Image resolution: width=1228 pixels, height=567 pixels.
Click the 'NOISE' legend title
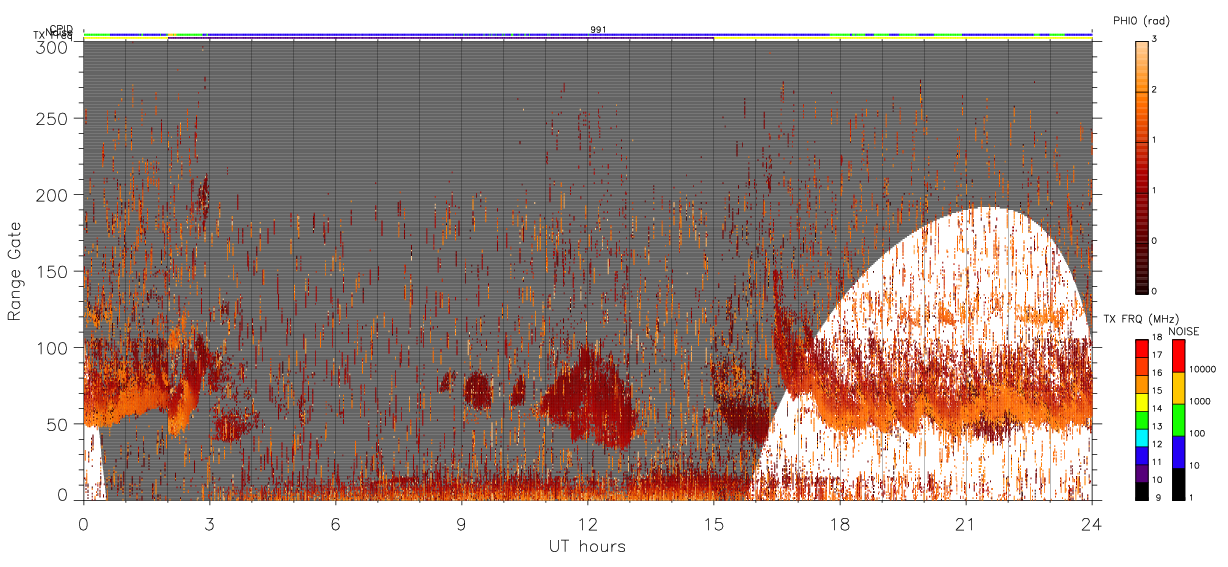[x=1183, y=331]
